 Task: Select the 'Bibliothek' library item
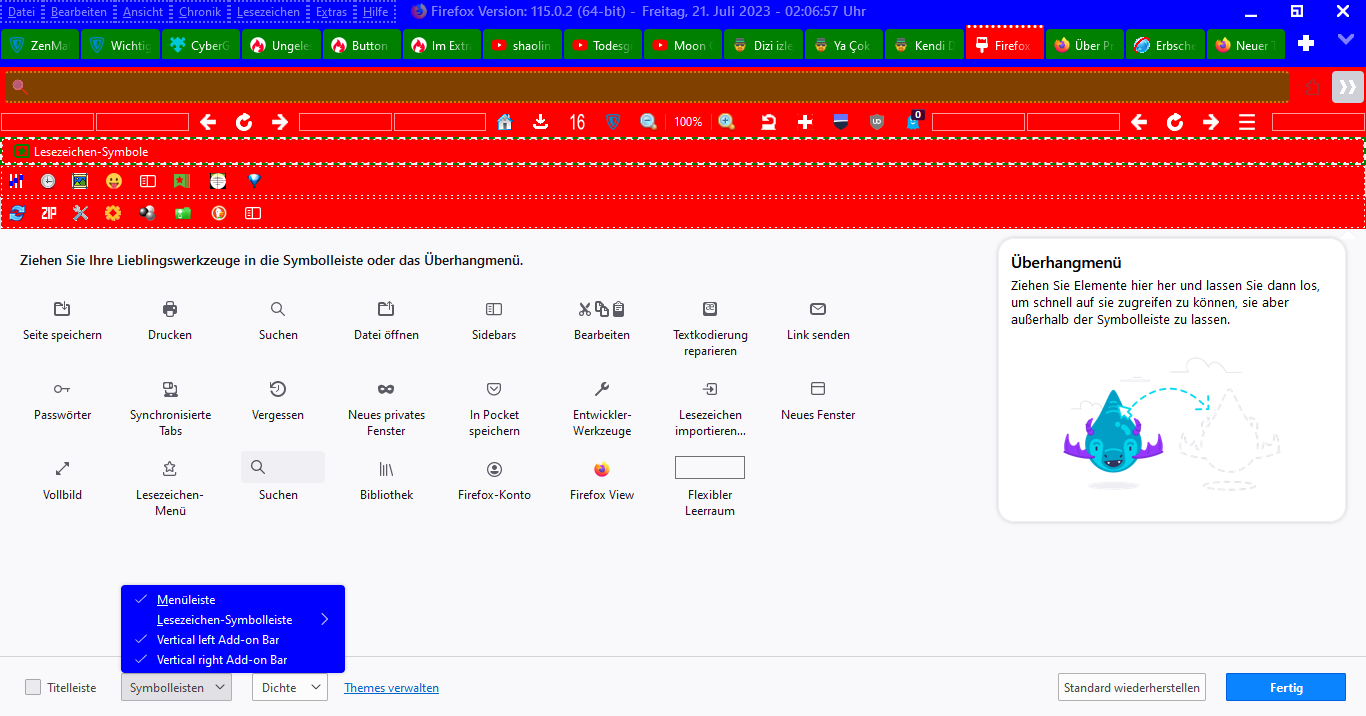(386, 480)
